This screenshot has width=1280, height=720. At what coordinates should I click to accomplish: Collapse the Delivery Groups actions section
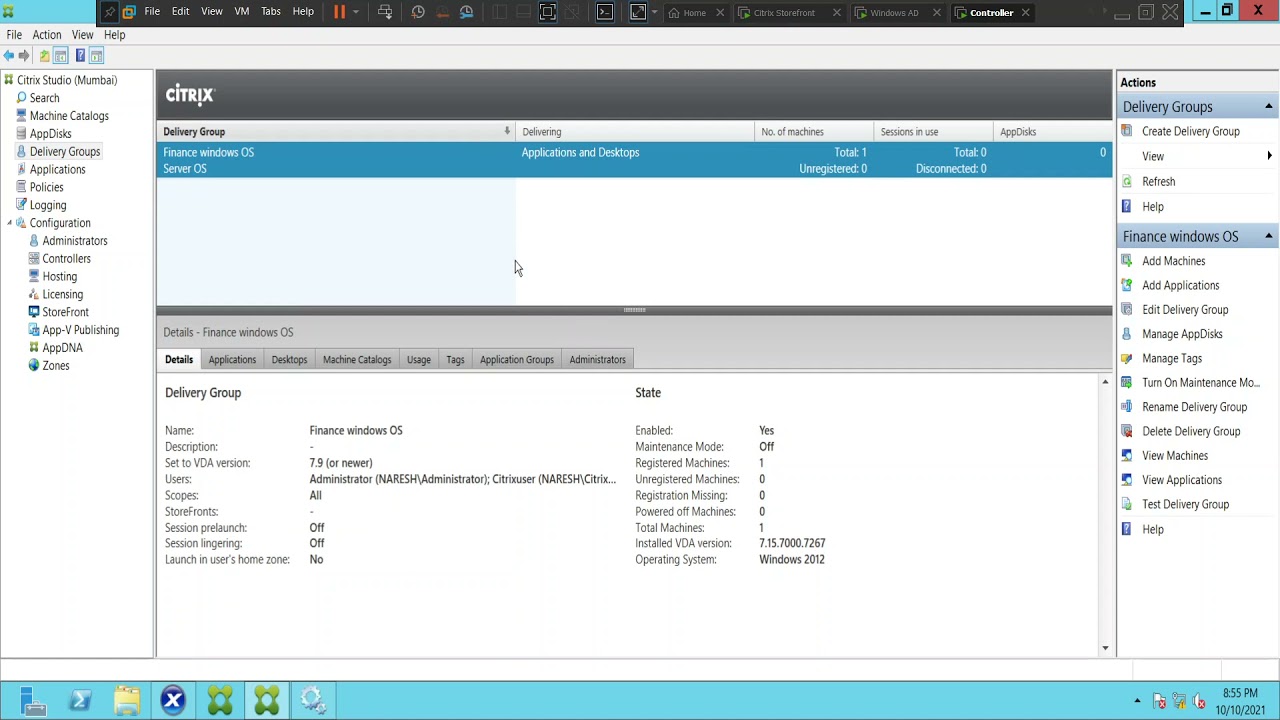(1268, 107)
